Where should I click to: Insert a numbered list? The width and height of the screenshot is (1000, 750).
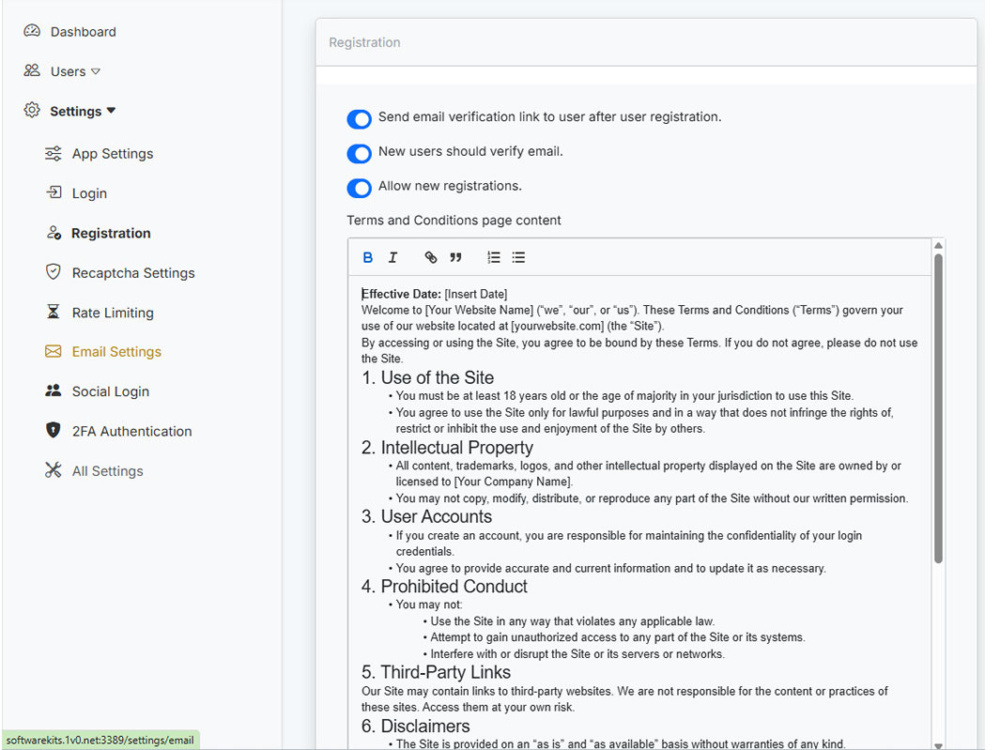click(x=494, y=258)
